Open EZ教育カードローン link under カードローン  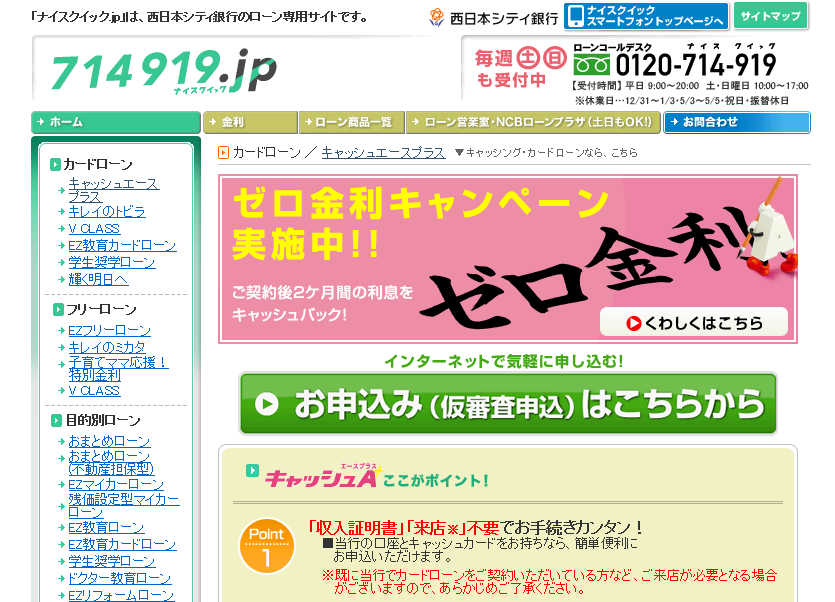point(122,246)
